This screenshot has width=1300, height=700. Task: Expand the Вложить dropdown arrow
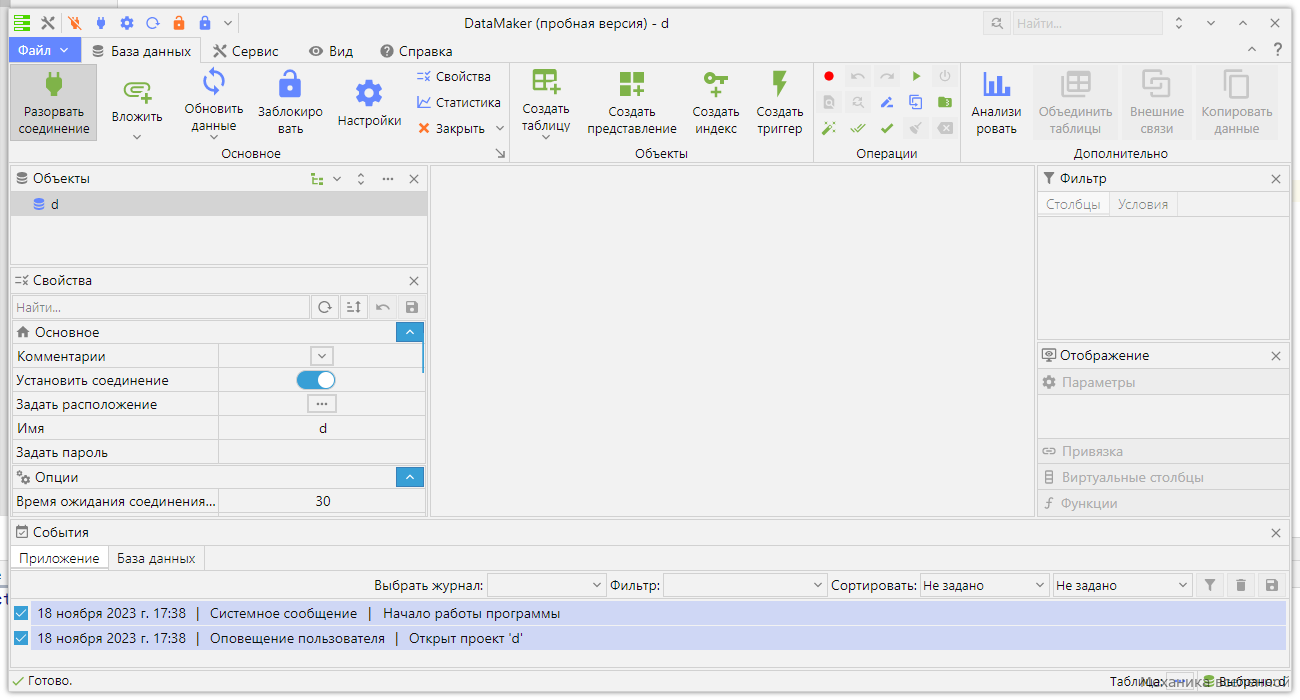point(137,136)
